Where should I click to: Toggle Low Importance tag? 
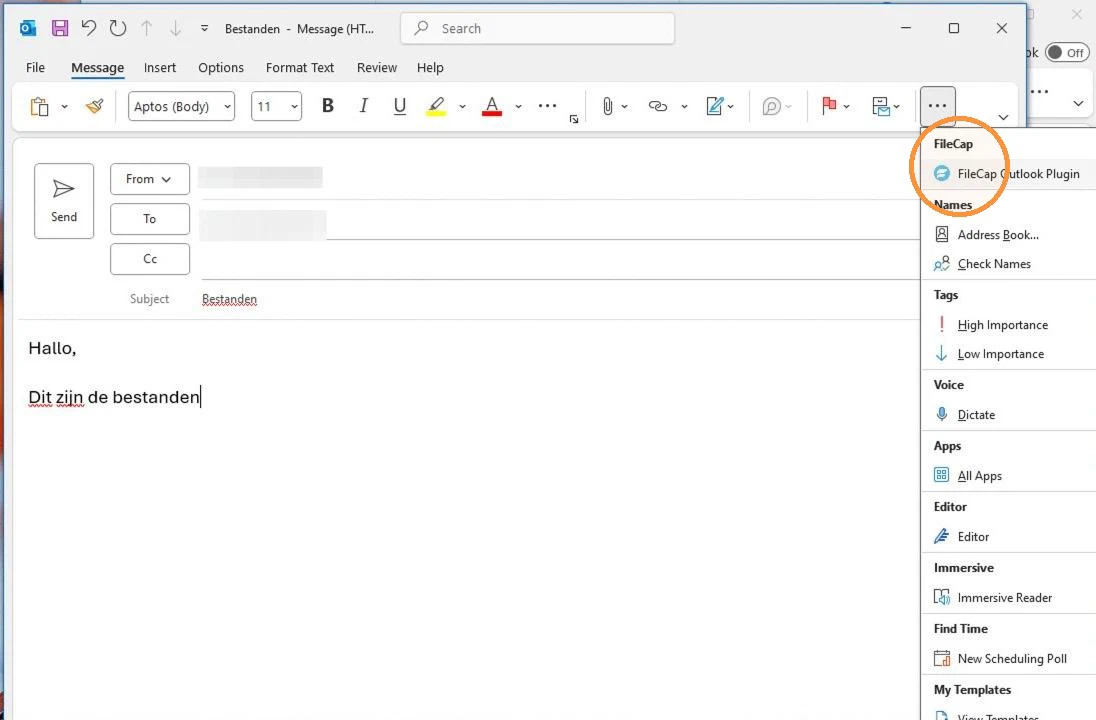1009,354
